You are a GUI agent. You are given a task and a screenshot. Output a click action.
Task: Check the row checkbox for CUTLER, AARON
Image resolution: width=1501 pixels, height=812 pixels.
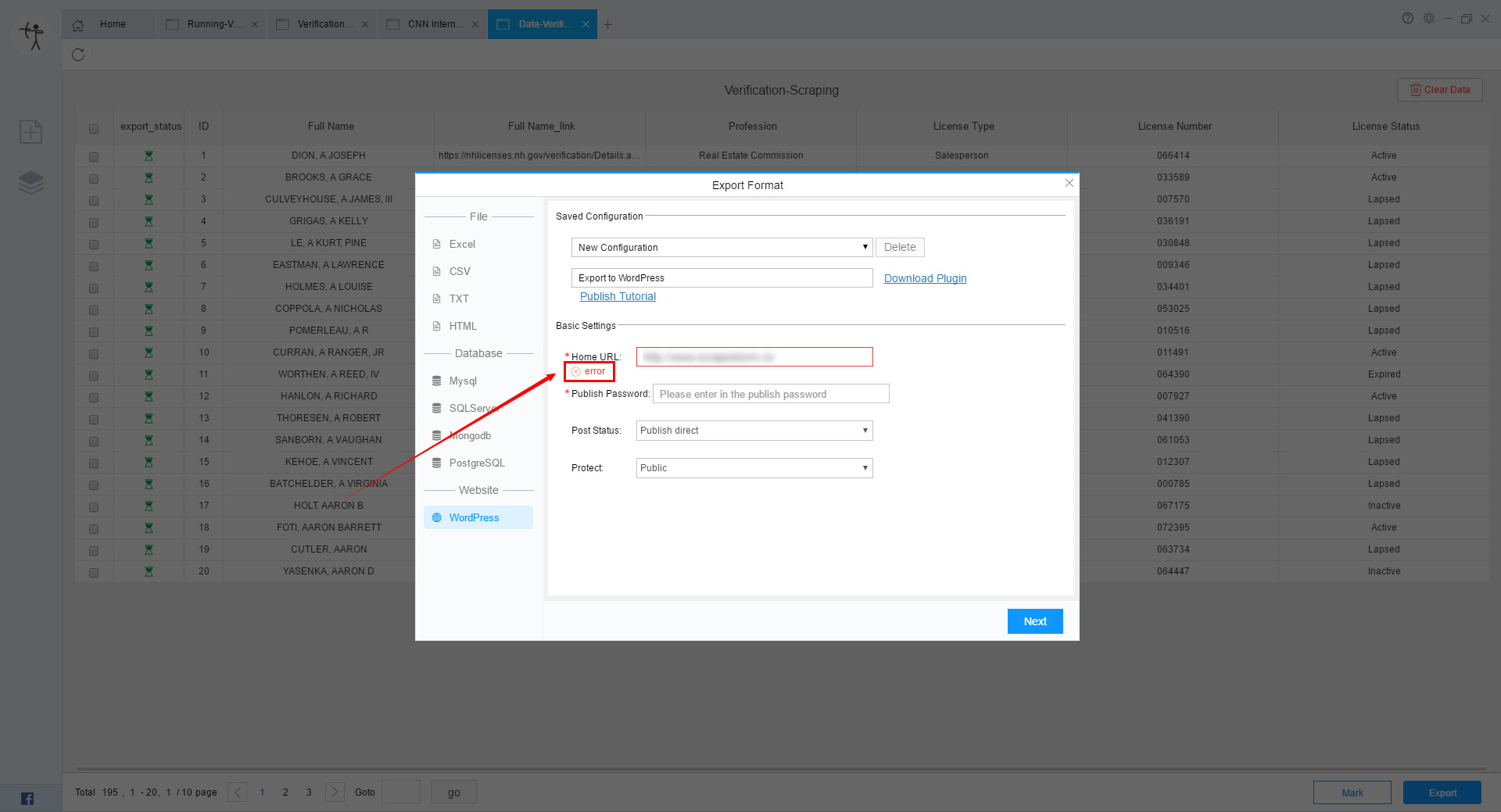coord(94,551)
